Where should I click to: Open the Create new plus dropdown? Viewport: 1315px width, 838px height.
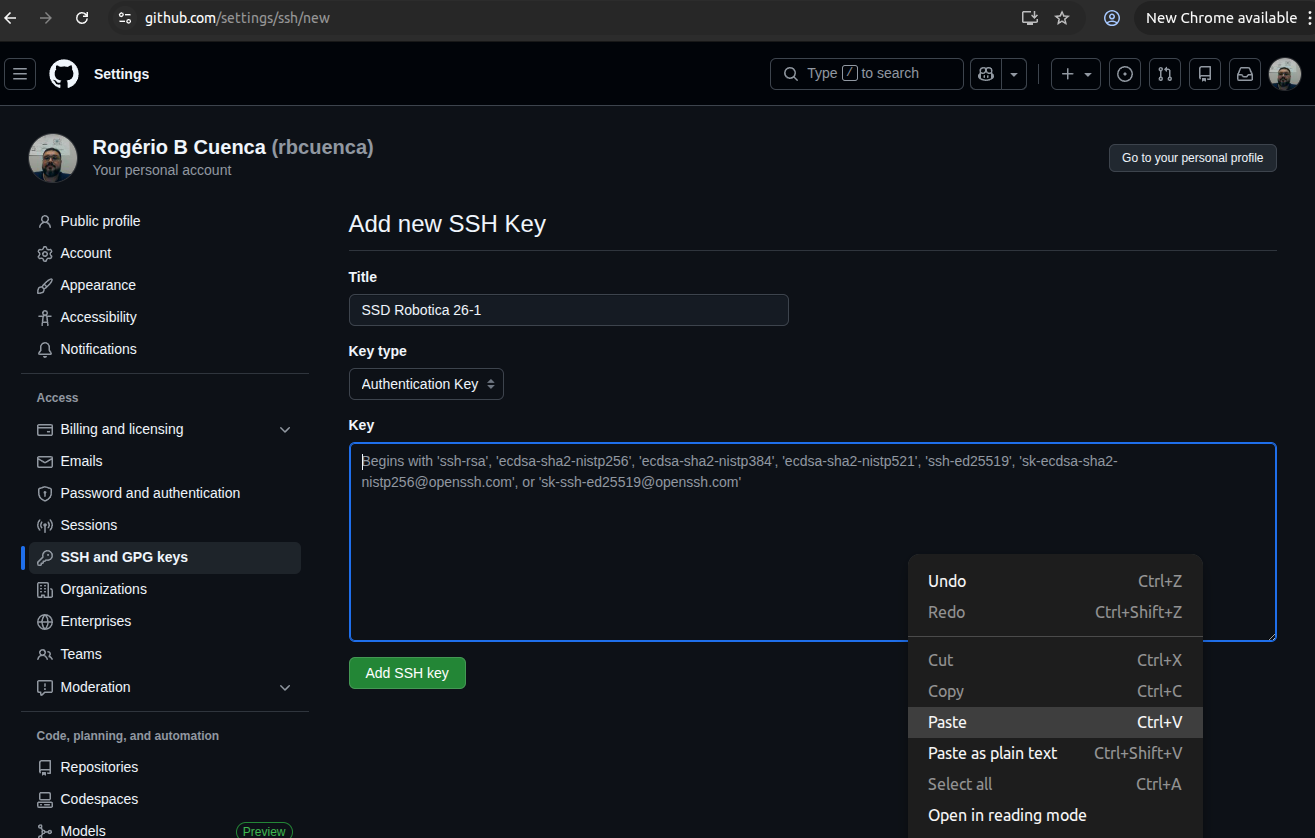1076,74
